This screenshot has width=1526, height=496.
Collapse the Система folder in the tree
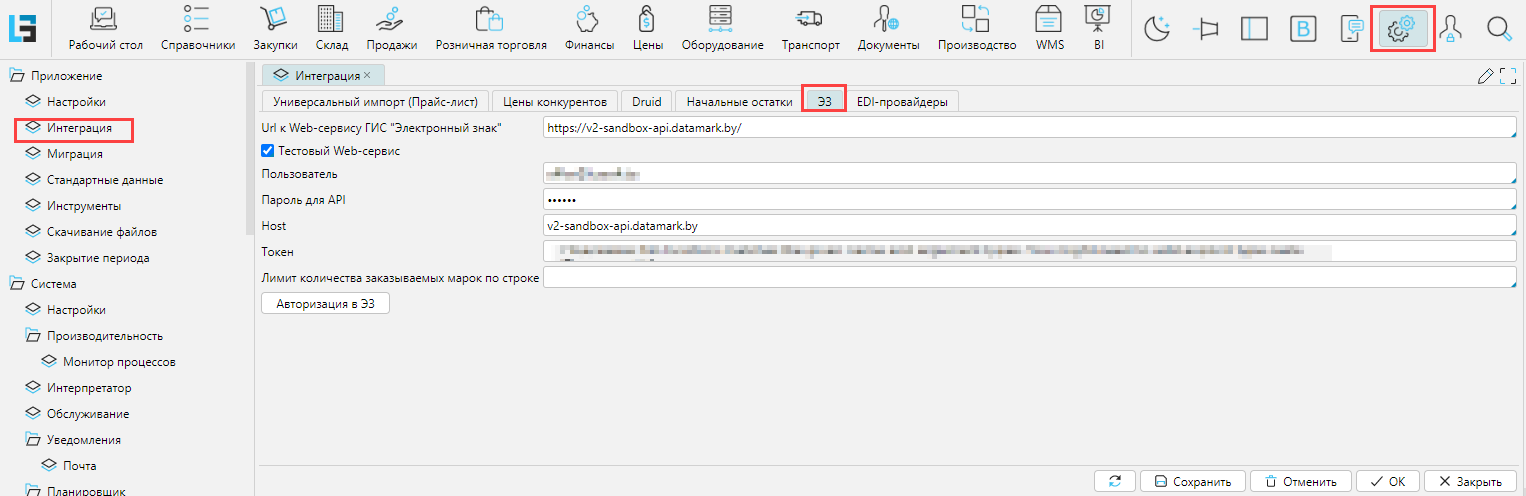(x=16, y=284)
